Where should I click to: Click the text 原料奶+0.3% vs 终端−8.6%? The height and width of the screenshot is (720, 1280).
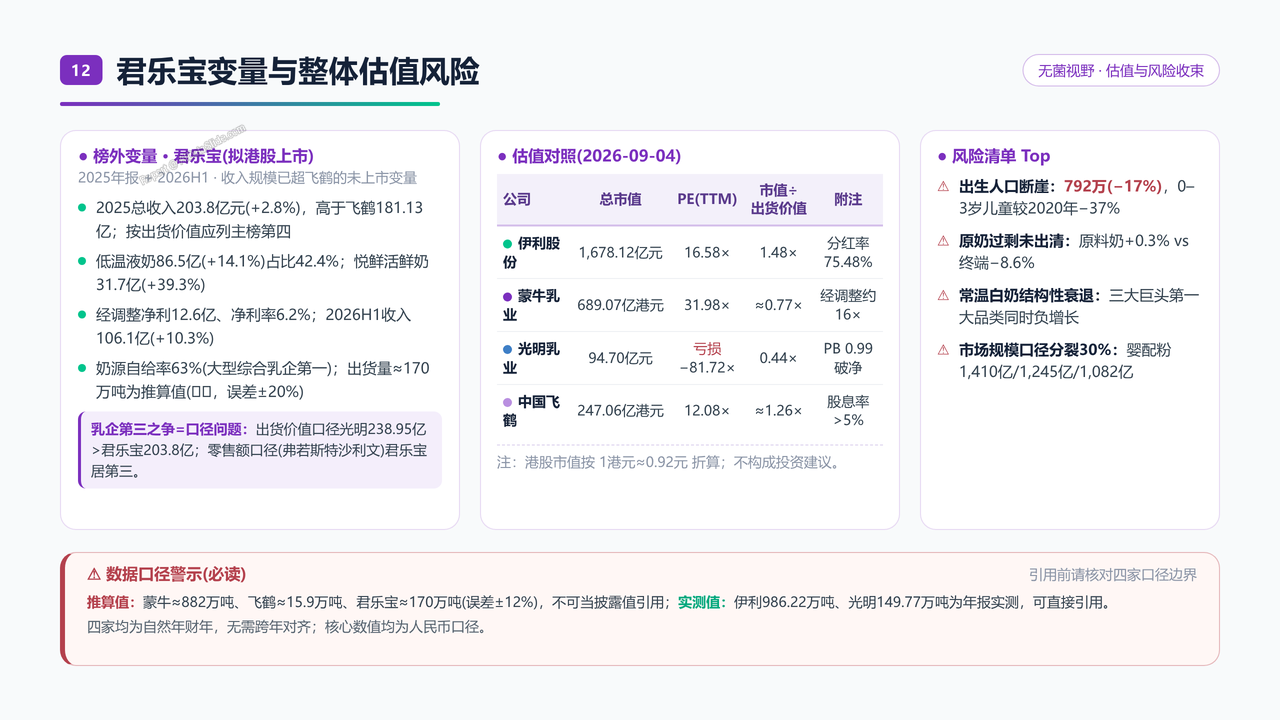click(1074, 252)
